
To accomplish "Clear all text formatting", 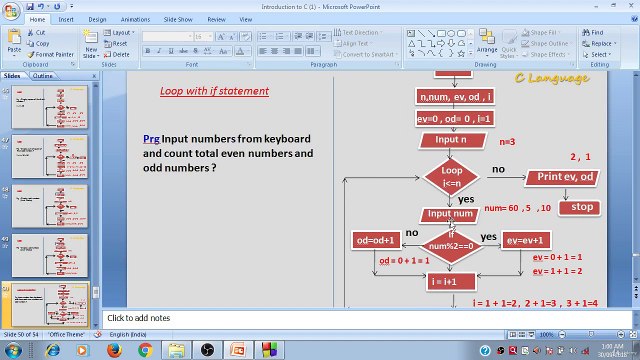I will pyautogui.click(x=245, y=37).
